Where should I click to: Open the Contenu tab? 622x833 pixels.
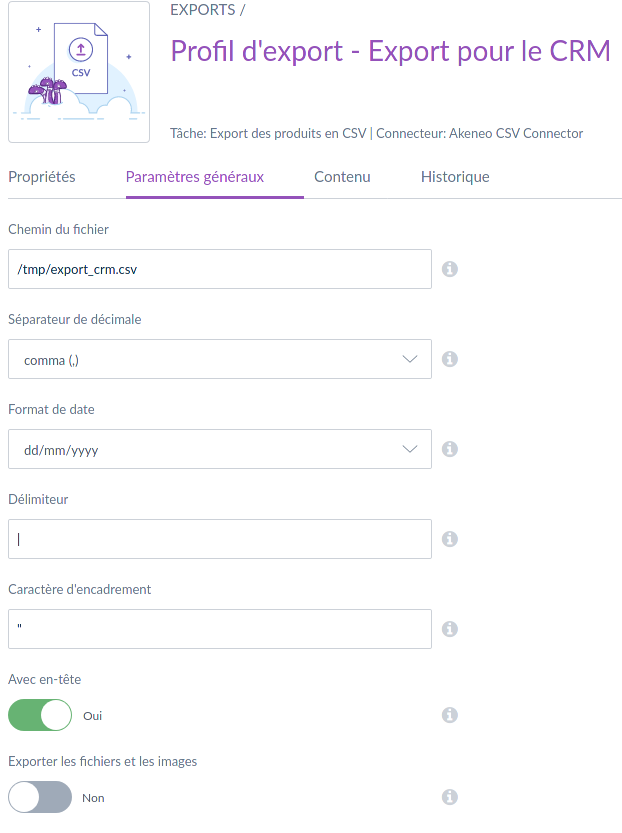click(342, 177)
